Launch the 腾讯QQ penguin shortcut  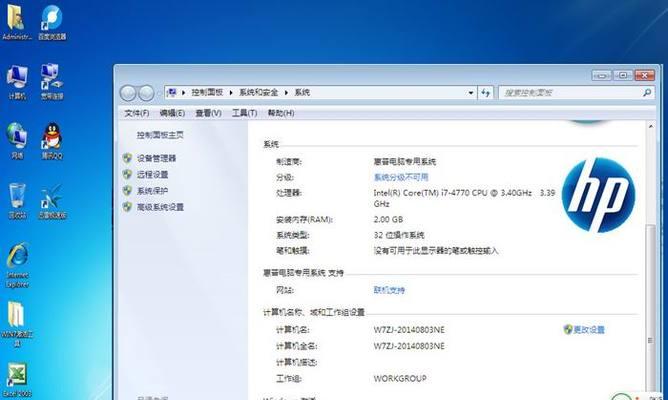click(x=52, y=141)
